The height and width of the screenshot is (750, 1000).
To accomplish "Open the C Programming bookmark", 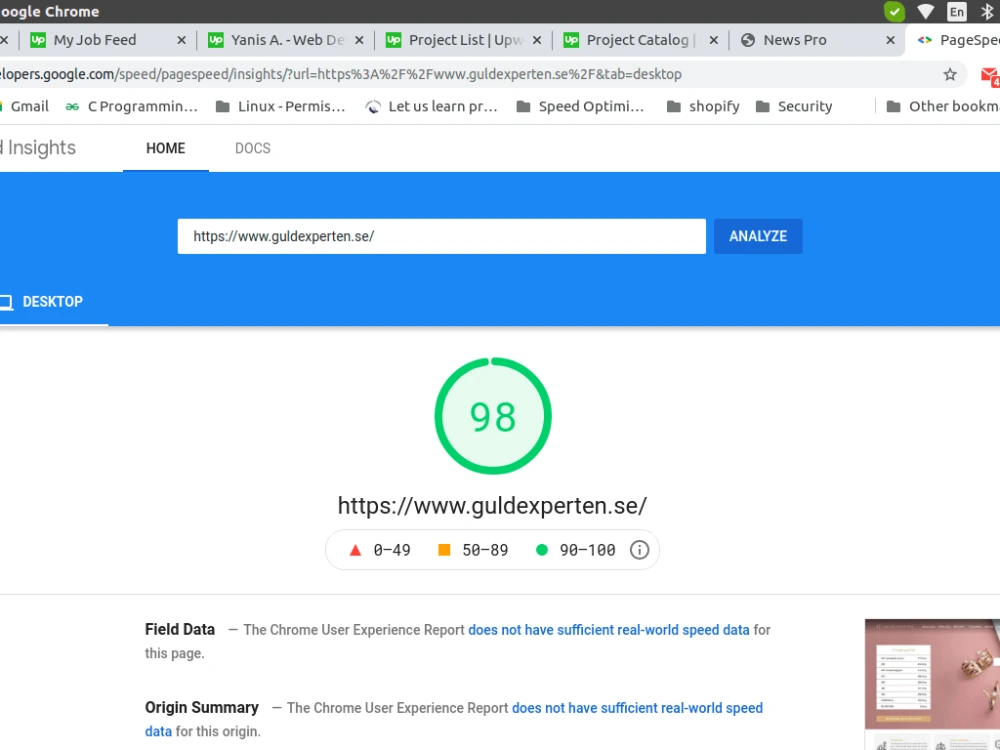I will click(131, 107).
